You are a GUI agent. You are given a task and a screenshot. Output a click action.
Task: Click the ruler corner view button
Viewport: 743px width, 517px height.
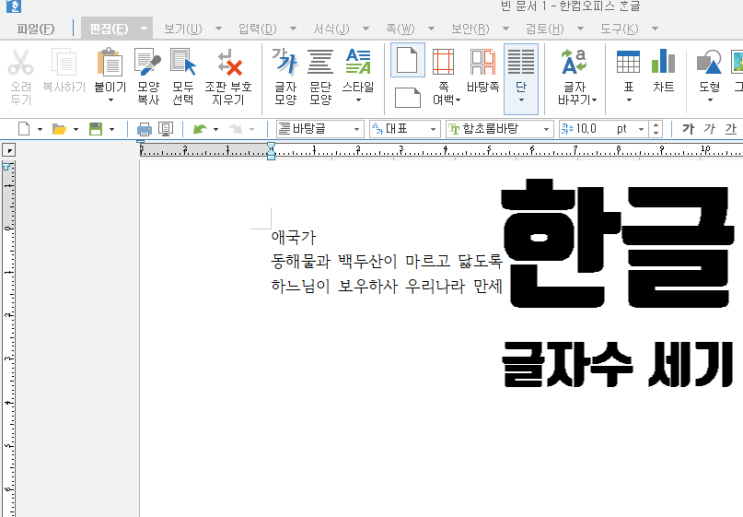tap(9, 150)
